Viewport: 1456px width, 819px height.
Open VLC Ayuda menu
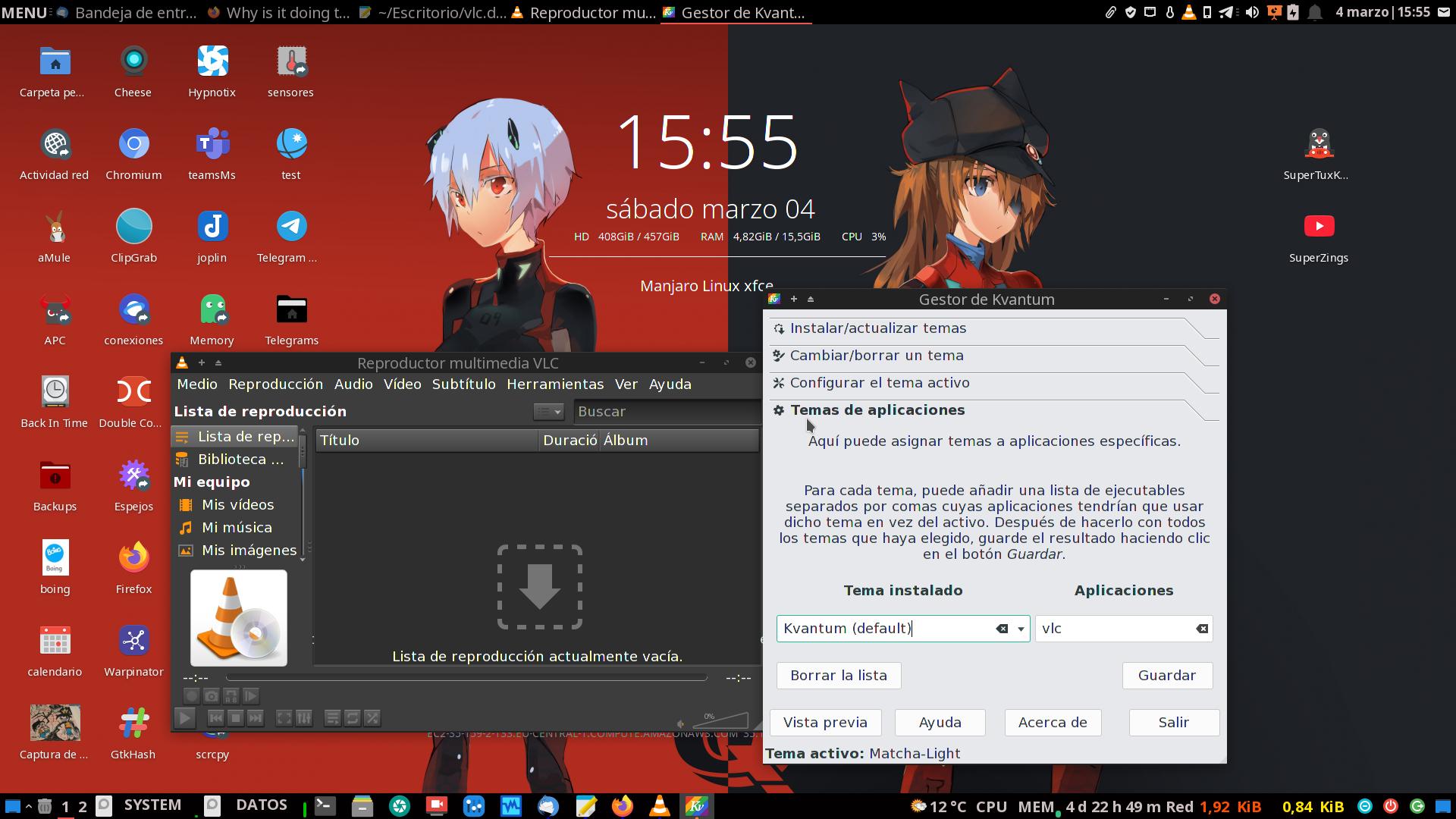(670, 384)
